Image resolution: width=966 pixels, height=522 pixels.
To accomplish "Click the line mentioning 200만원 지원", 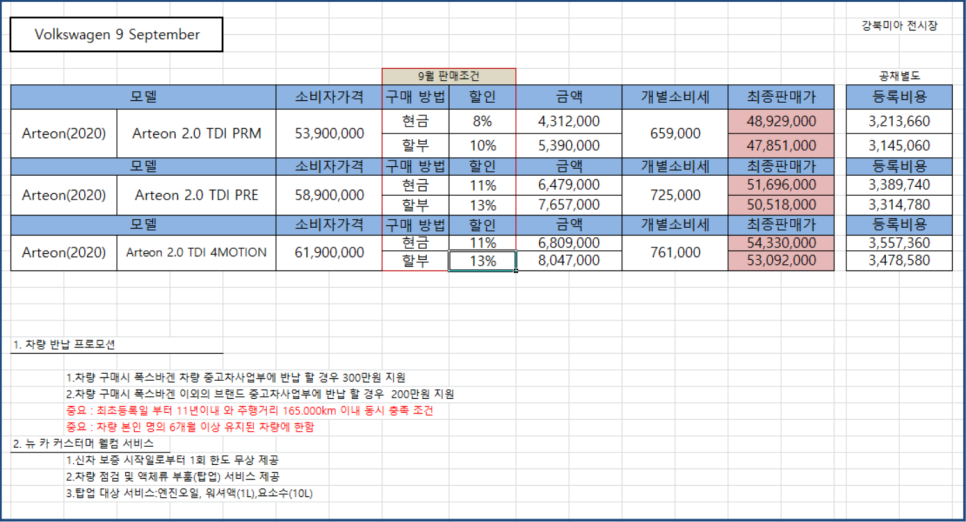I will point(260,394).
